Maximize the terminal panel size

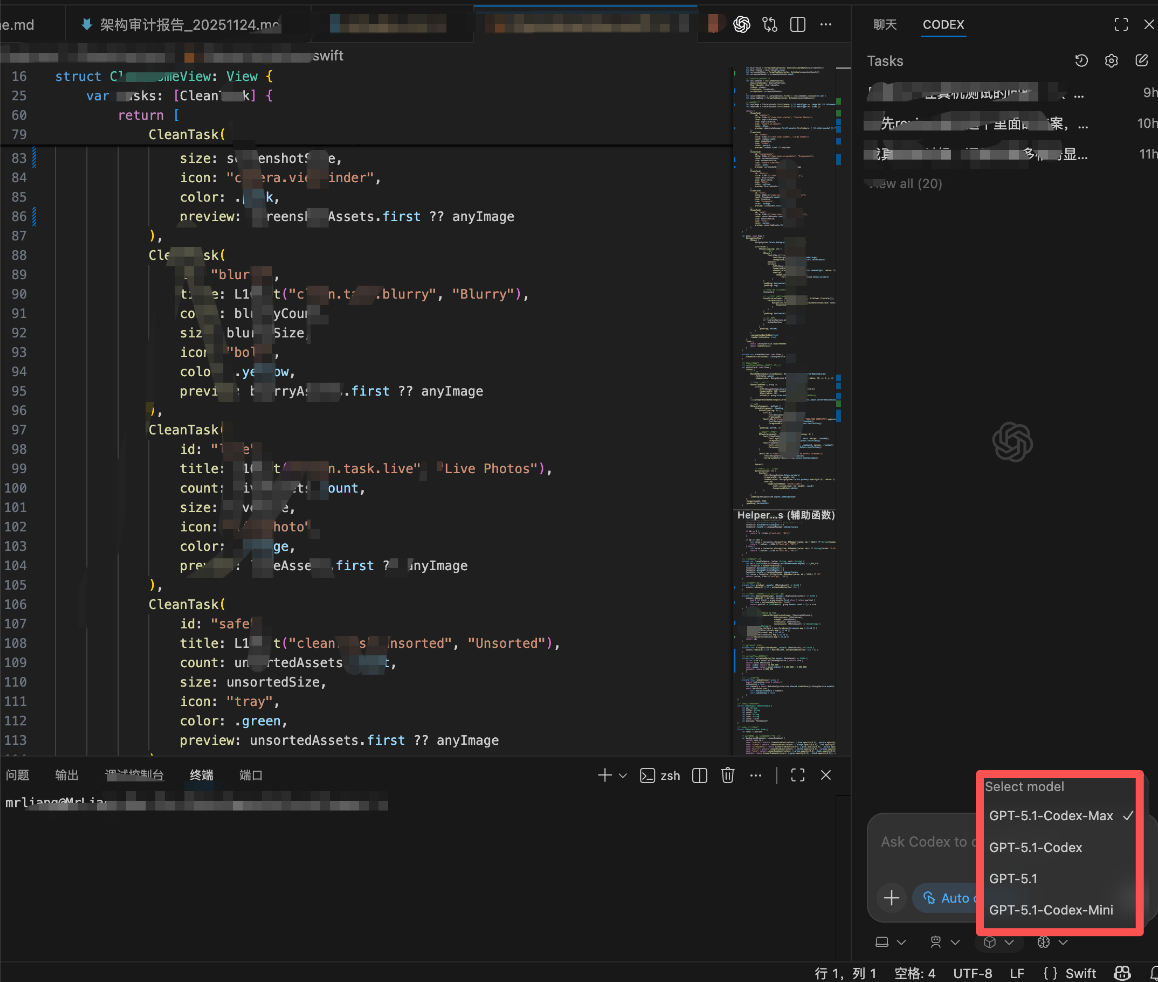pos(798,775)
